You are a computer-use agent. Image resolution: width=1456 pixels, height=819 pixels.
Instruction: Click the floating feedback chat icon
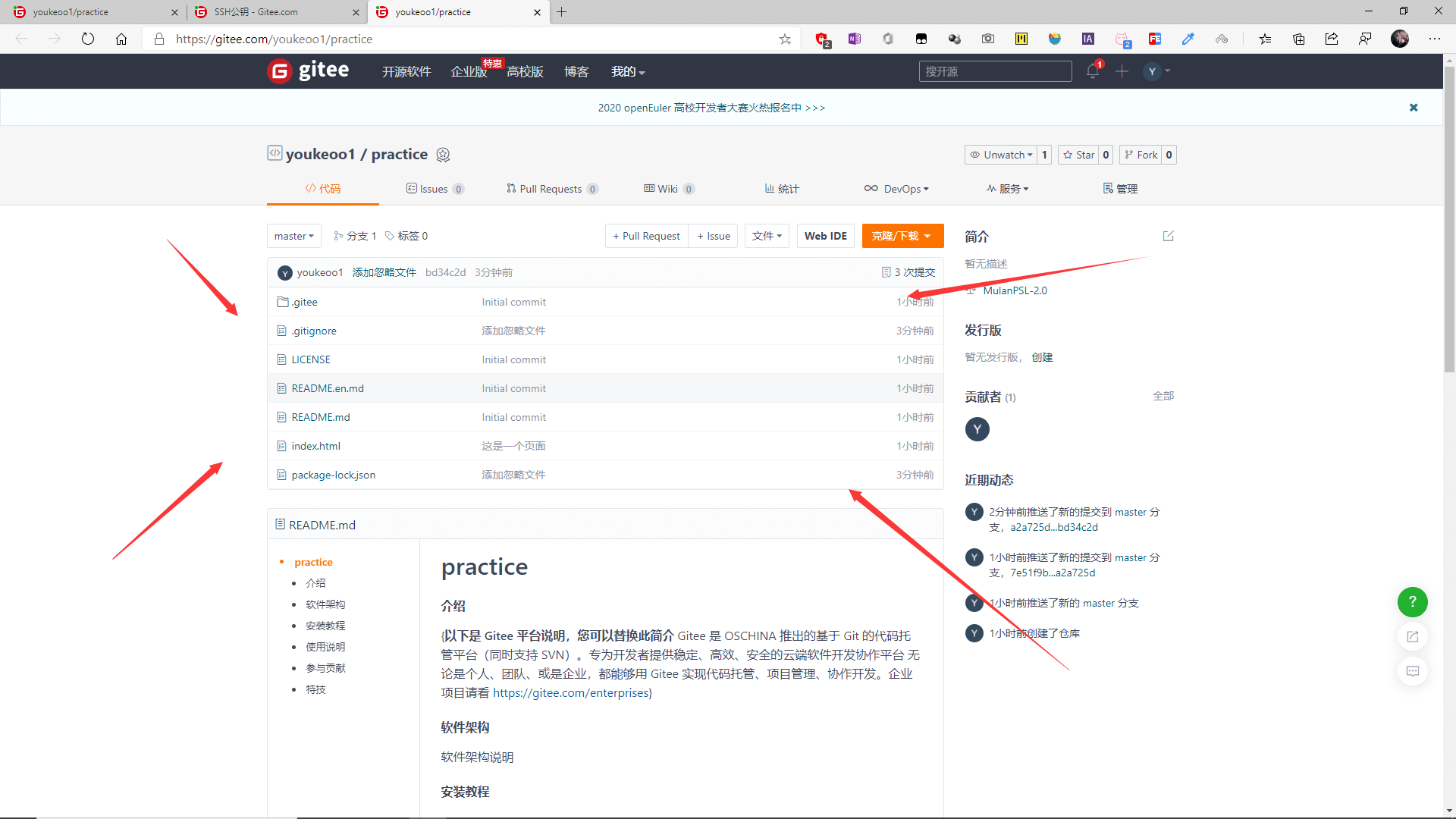point(1412,671)
